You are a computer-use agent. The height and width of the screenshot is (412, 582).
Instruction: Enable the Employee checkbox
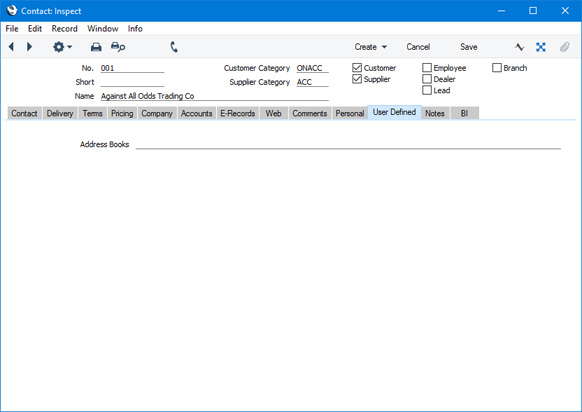click(x=427, y=68)
